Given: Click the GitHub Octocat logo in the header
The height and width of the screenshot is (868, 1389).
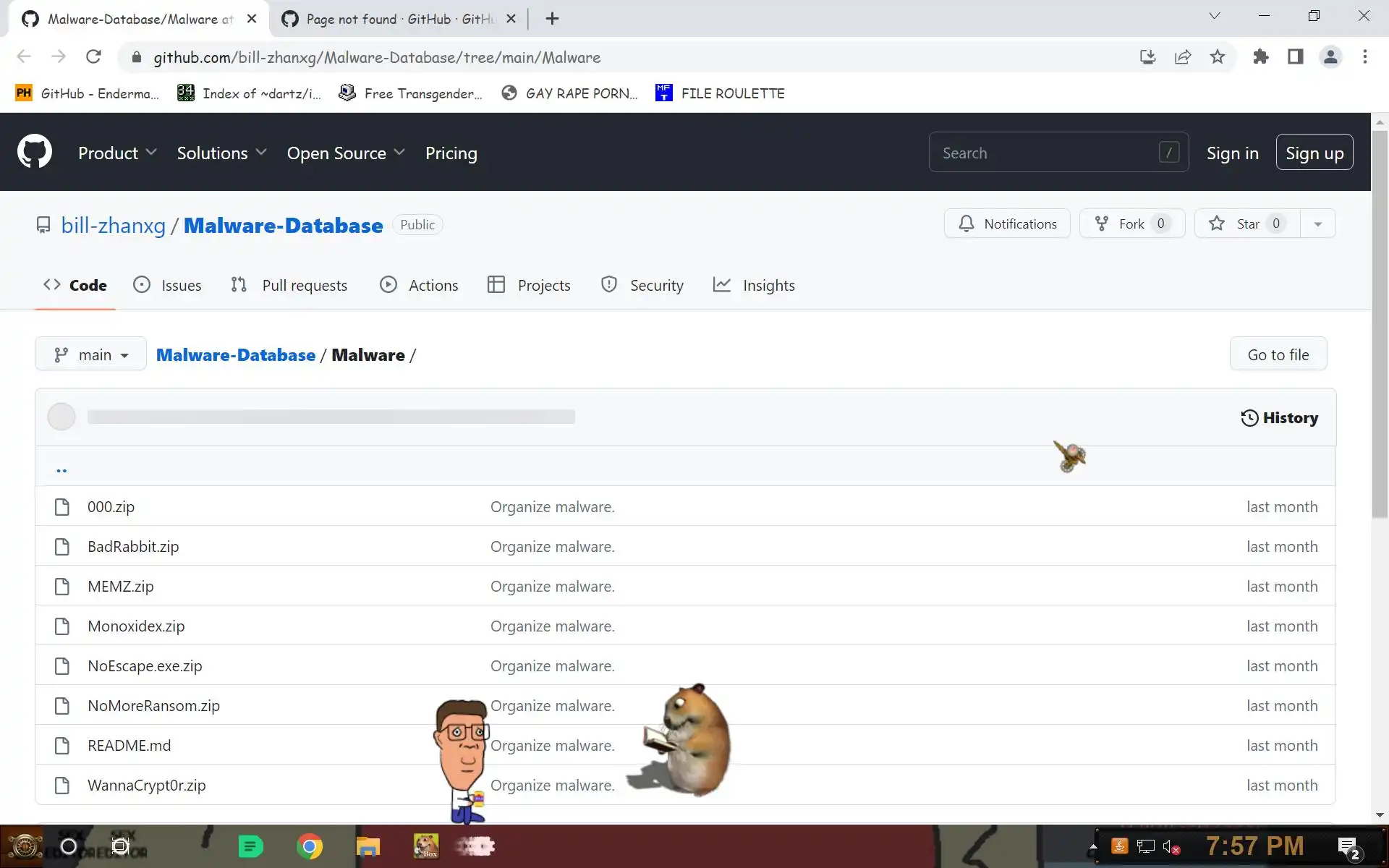Looking at the screenshot, I should pos(34,152).
